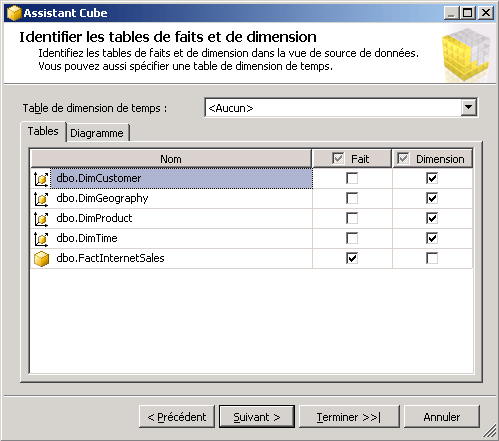The height and width of the screenshot is (441, 499).
Task: Switch to the Tables tab
Action: click(x=43, y=131)
